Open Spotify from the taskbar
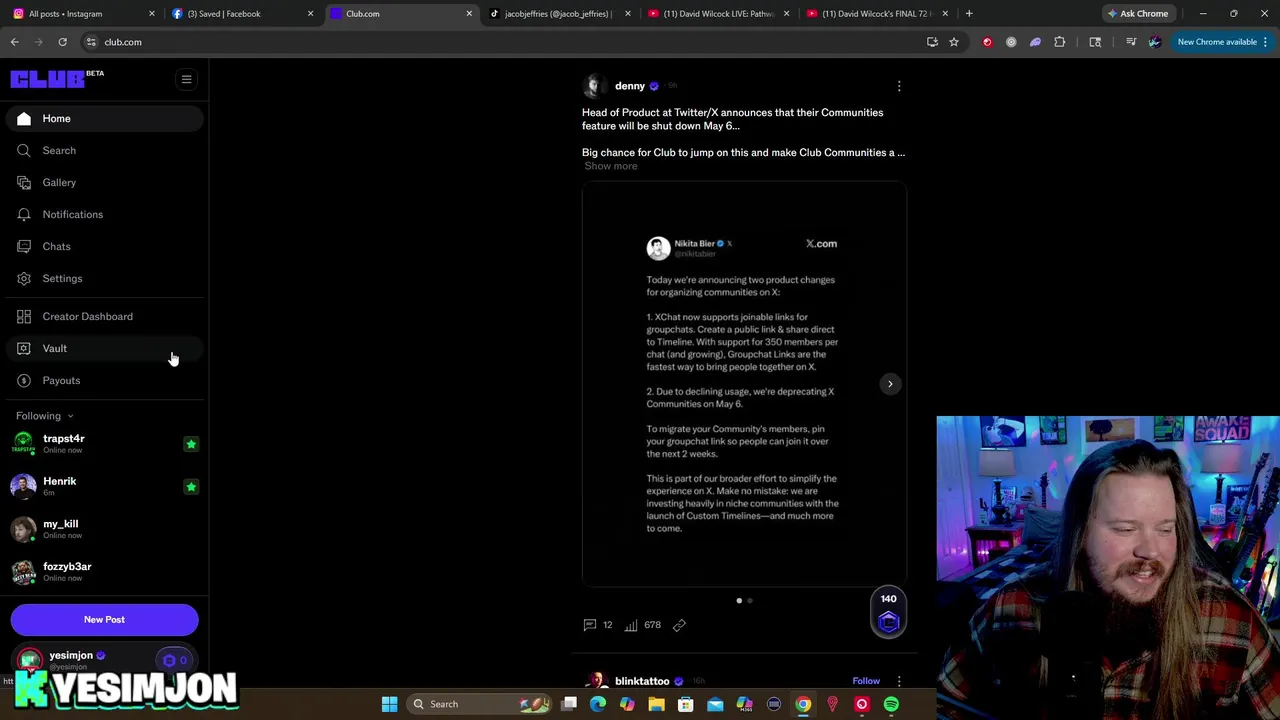 point(891,704)
